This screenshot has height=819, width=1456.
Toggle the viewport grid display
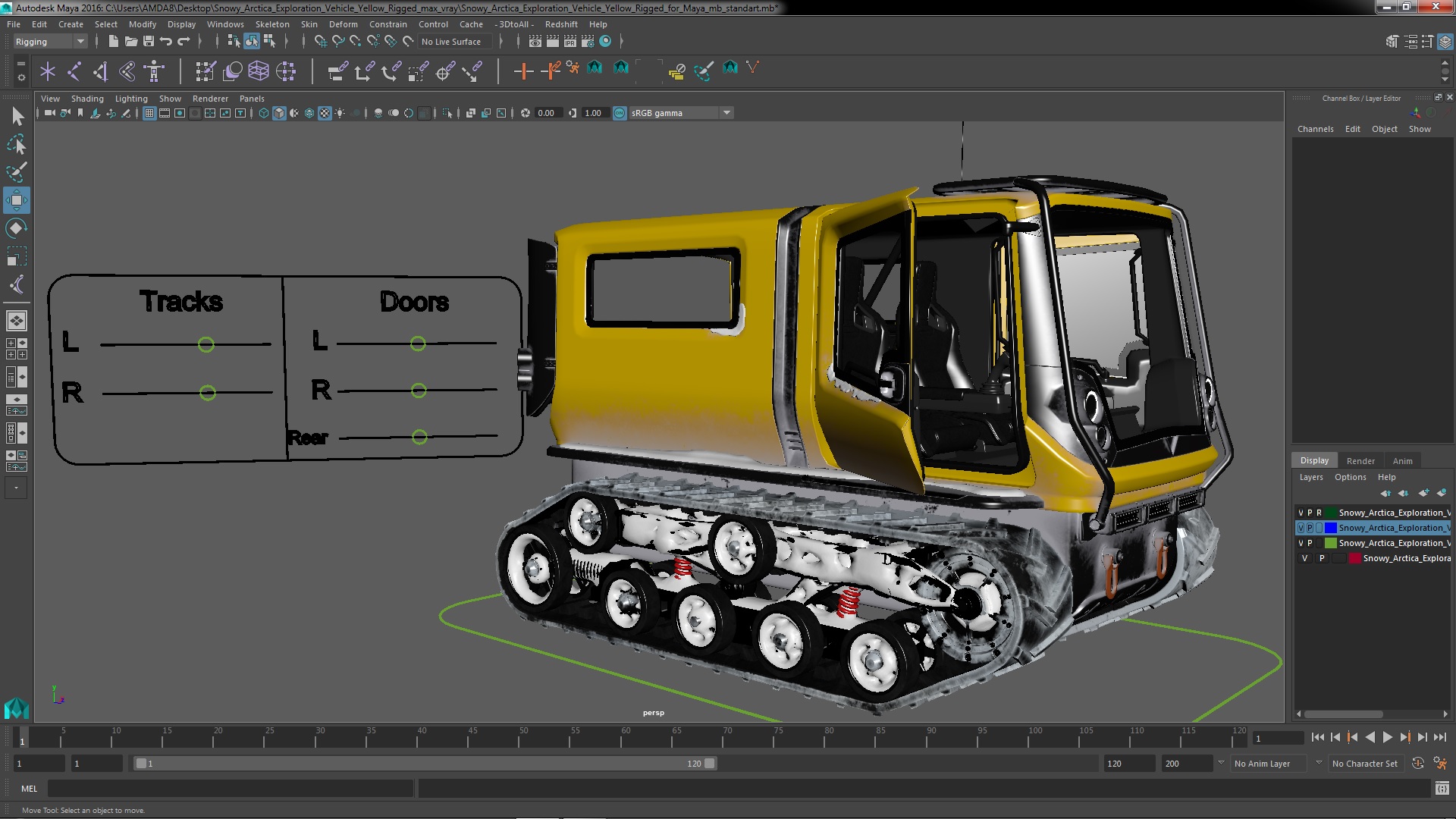[149, 113]
